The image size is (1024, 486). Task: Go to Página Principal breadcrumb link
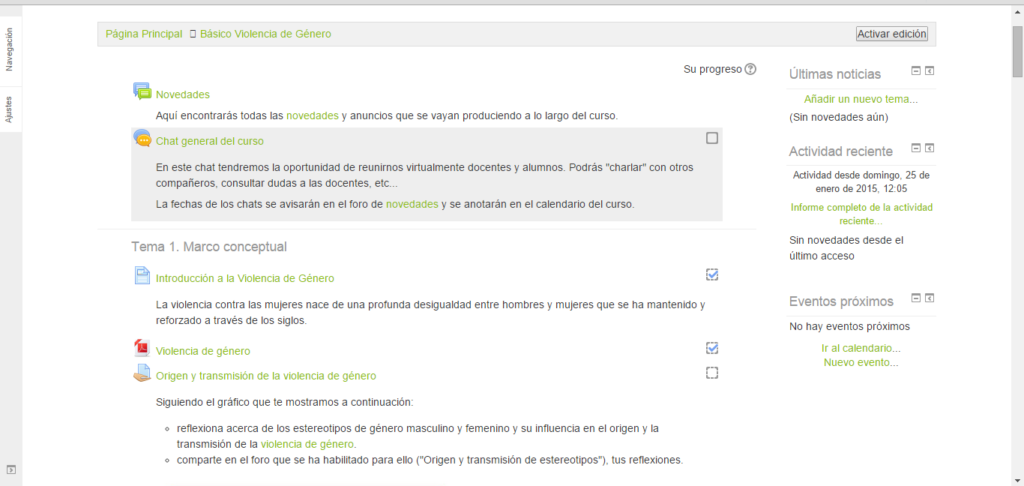click(x=143, y=34)
